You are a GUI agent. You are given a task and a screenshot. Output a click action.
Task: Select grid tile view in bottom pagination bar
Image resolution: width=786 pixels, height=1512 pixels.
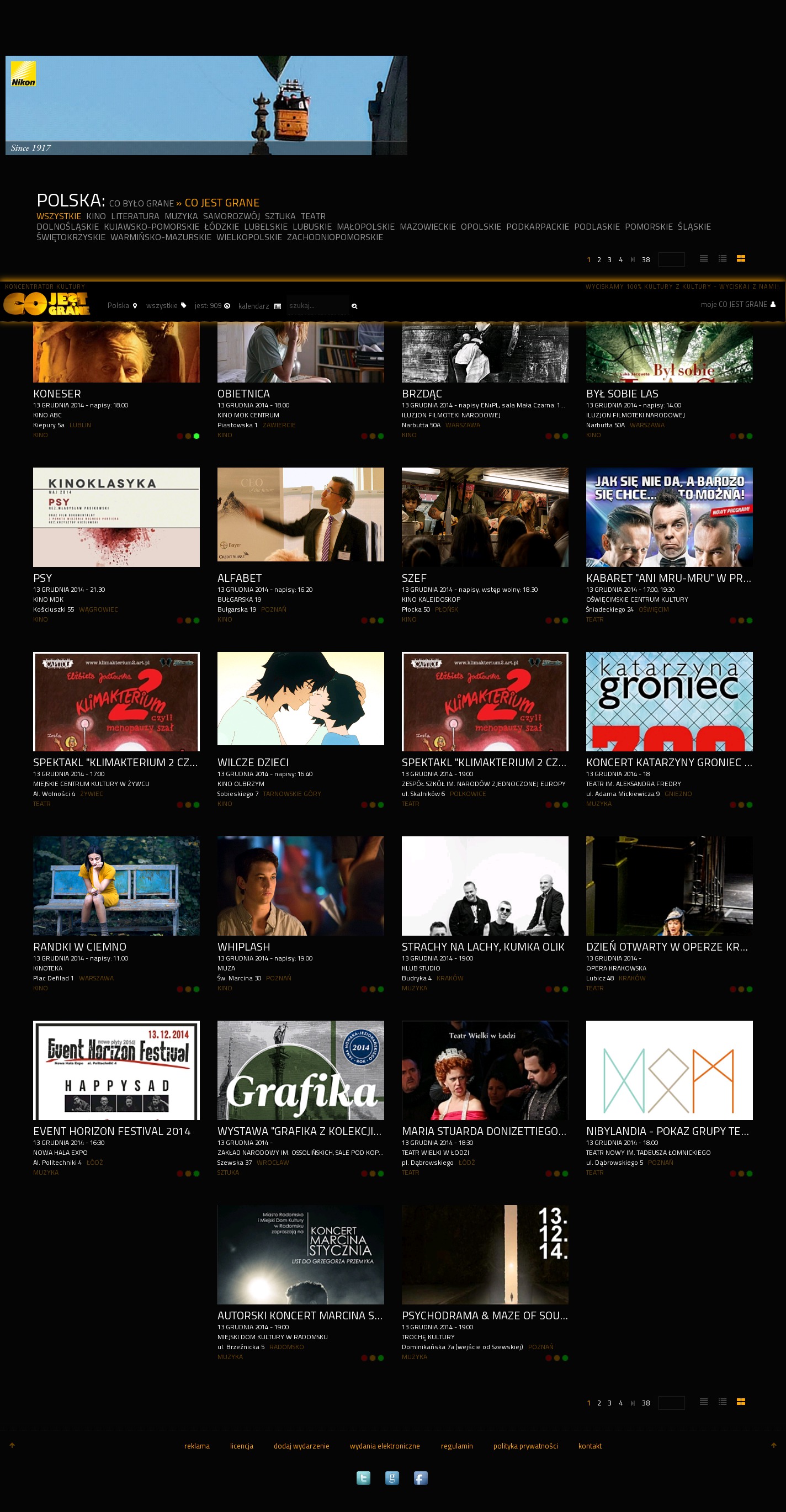[741, 1402]
